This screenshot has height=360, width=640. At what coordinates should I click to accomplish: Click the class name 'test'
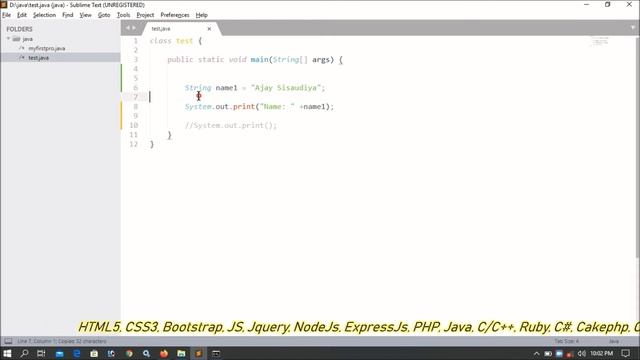184,41
